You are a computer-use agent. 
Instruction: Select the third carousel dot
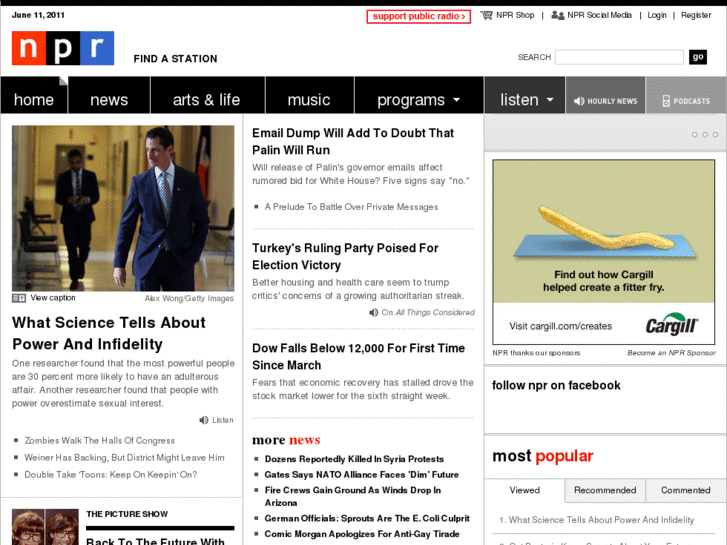(715, 135)
